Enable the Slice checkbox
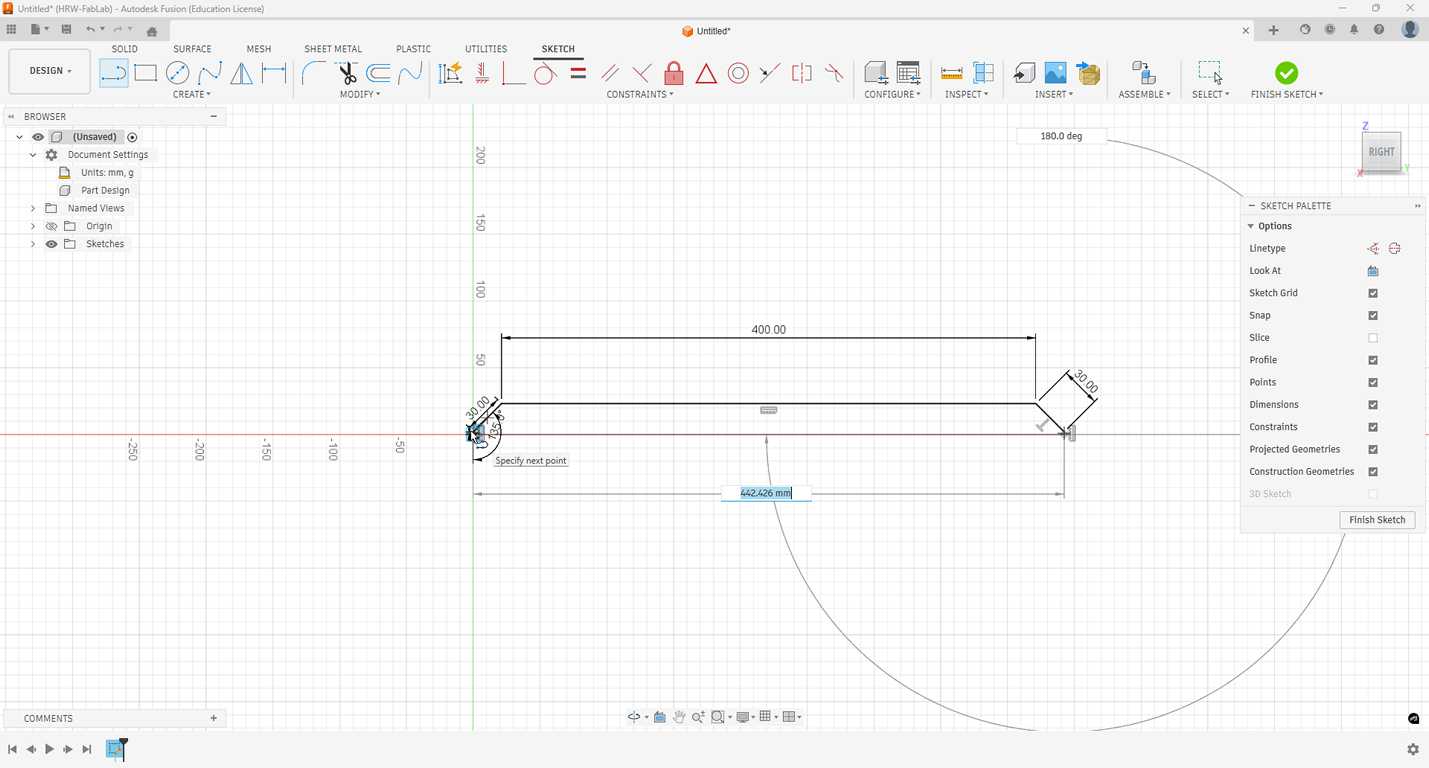 click(x=1373, y=338)
